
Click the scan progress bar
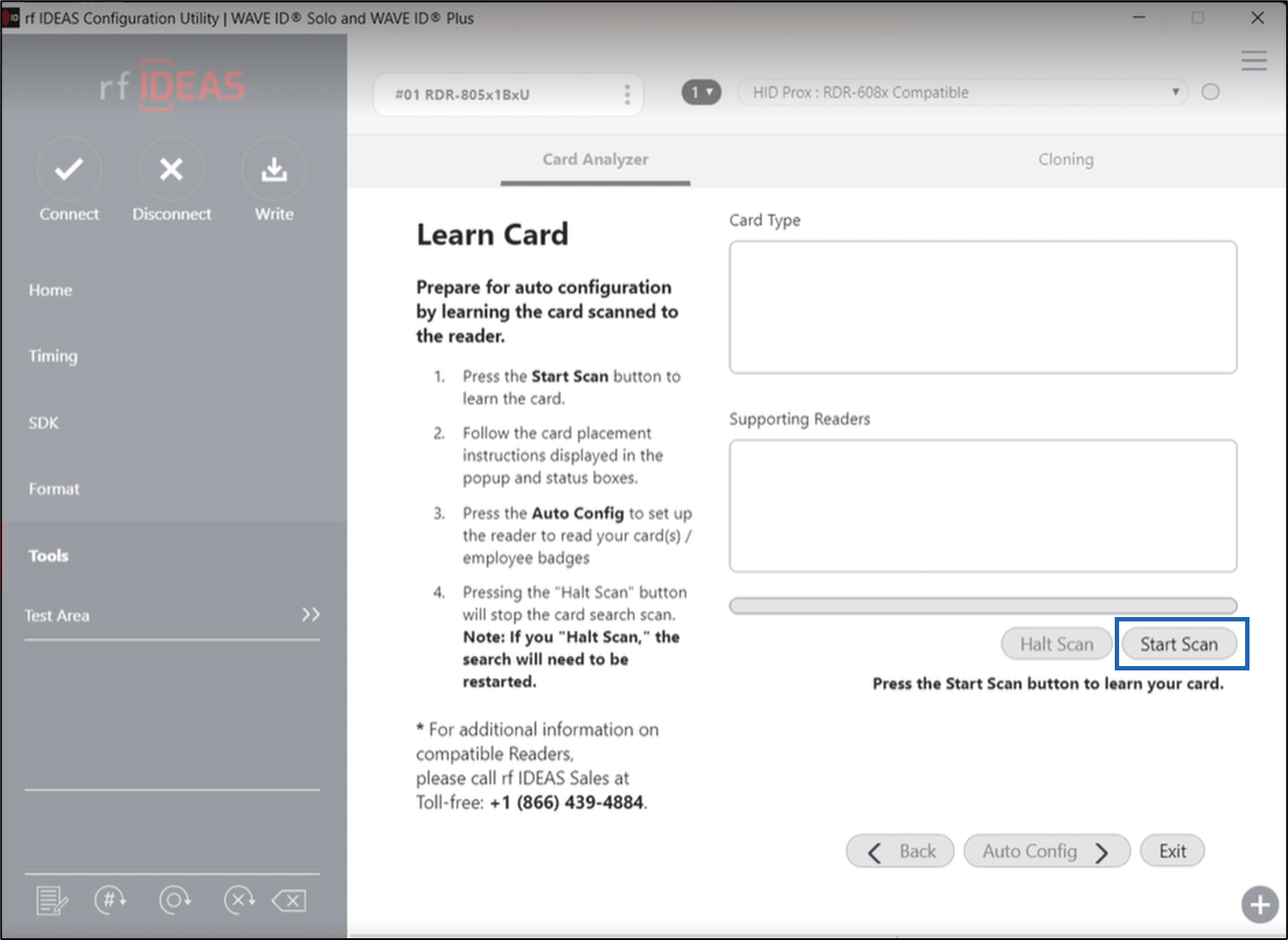tap(983, 606)
